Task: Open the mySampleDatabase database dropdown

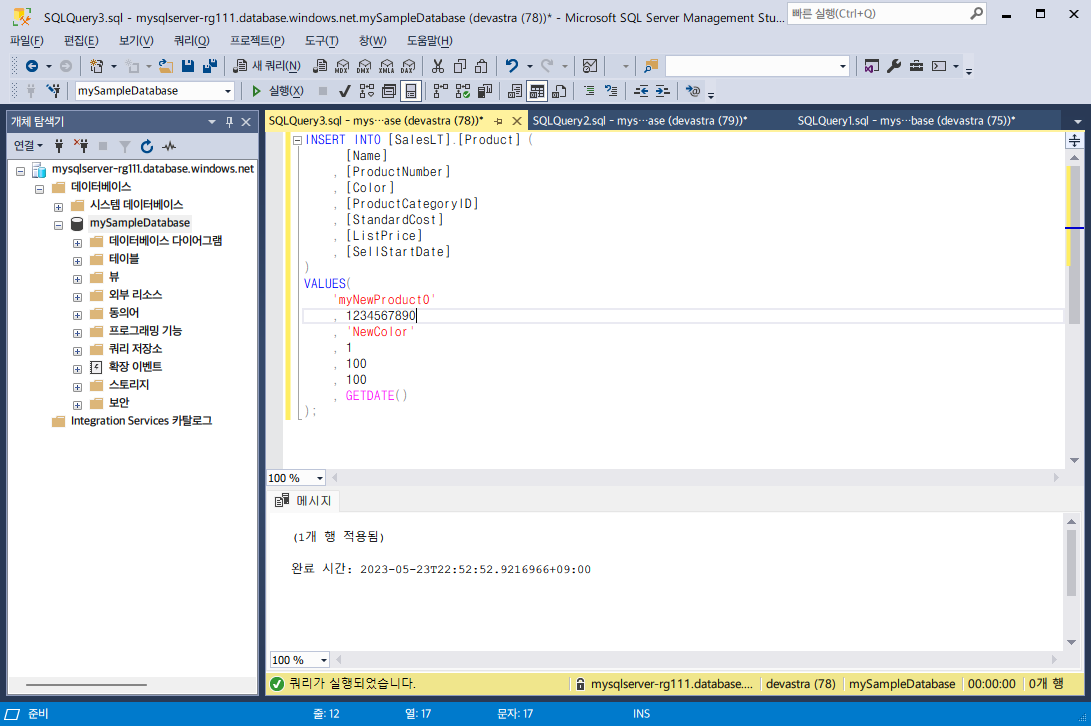Action: coord(228,91)
